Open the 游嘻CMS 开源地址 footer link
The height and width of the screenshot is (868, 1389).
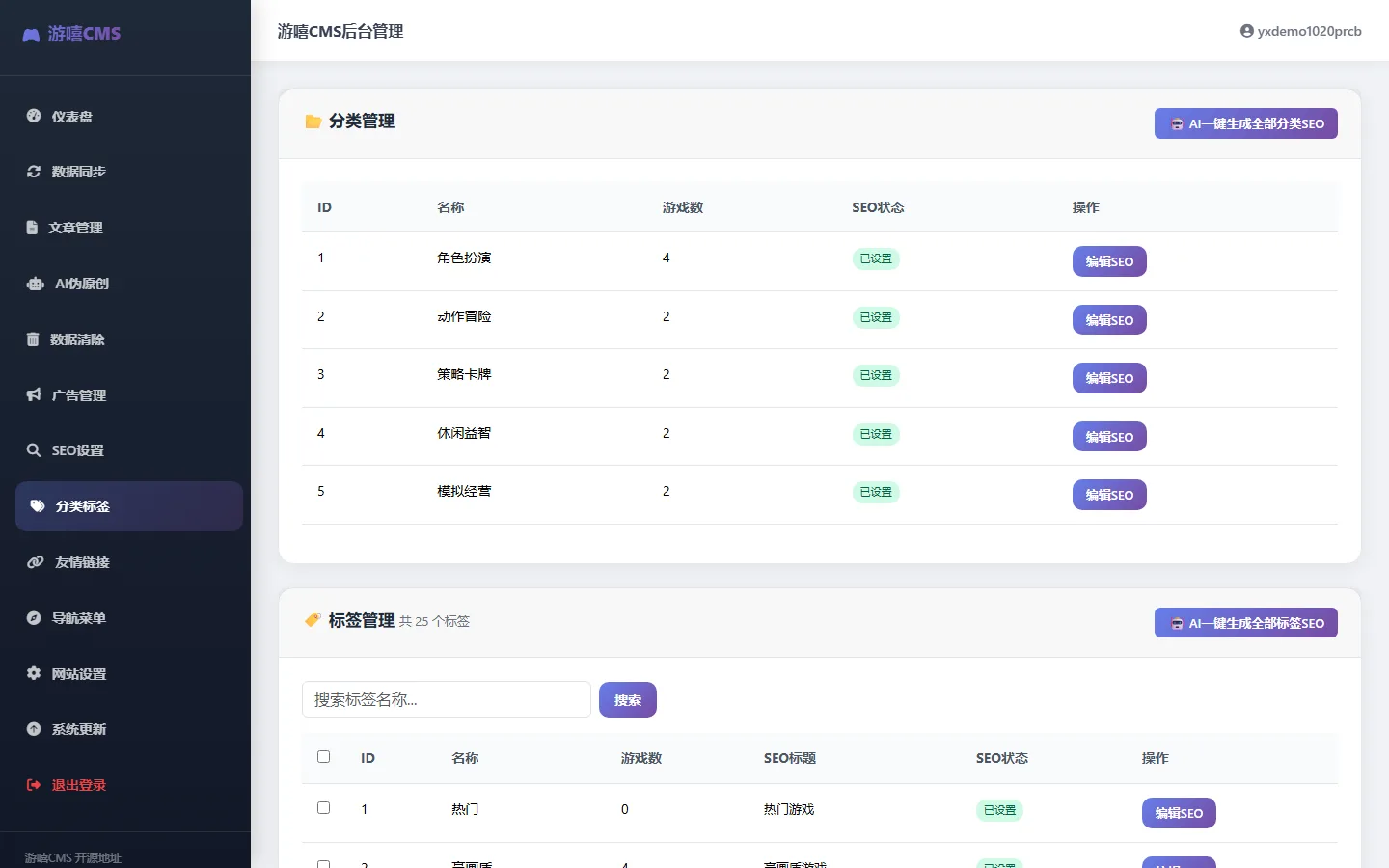tap(73, 857)
